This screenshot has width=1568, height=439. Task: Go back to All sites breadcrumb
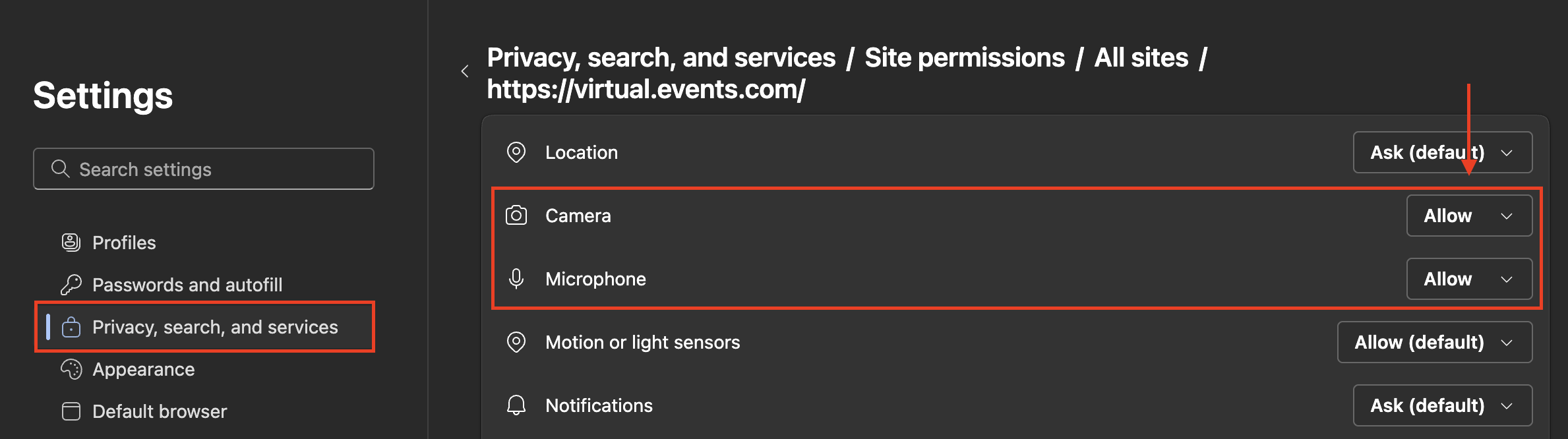point(1141,58)
